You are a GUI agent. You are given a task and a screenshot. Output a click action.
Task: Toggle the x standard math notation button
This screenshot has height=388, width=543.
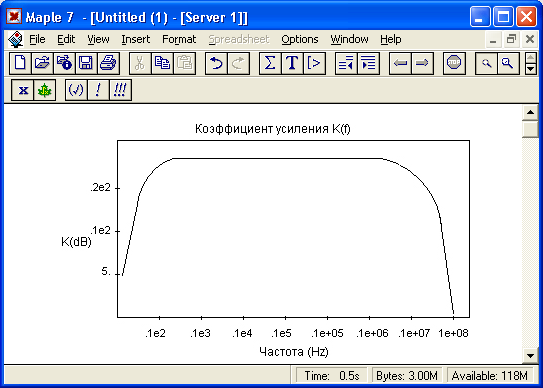(x=23, y=90)
